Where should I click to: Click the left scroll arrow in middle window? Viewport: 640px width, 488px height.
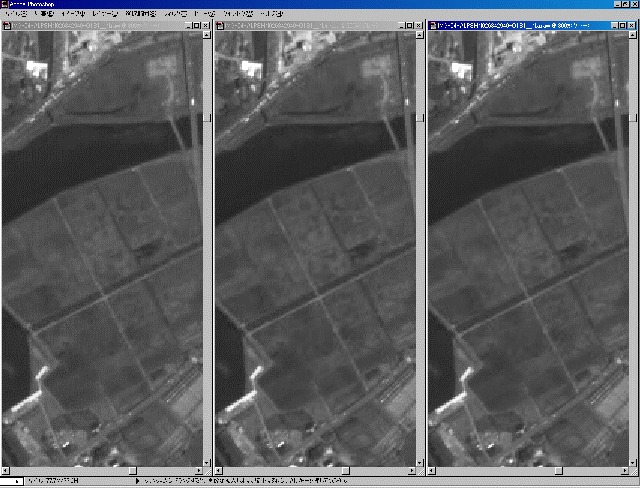(219, 471)
